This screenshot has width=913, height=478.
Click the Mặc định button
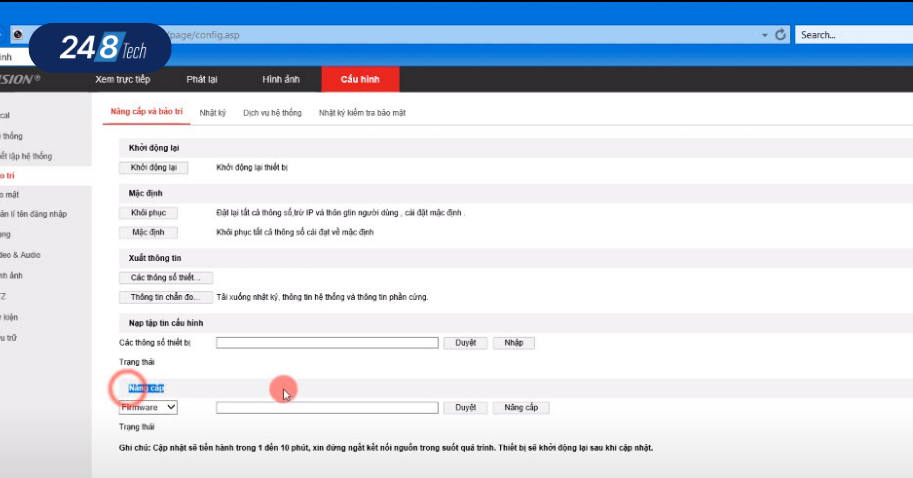tap(148, 232)
